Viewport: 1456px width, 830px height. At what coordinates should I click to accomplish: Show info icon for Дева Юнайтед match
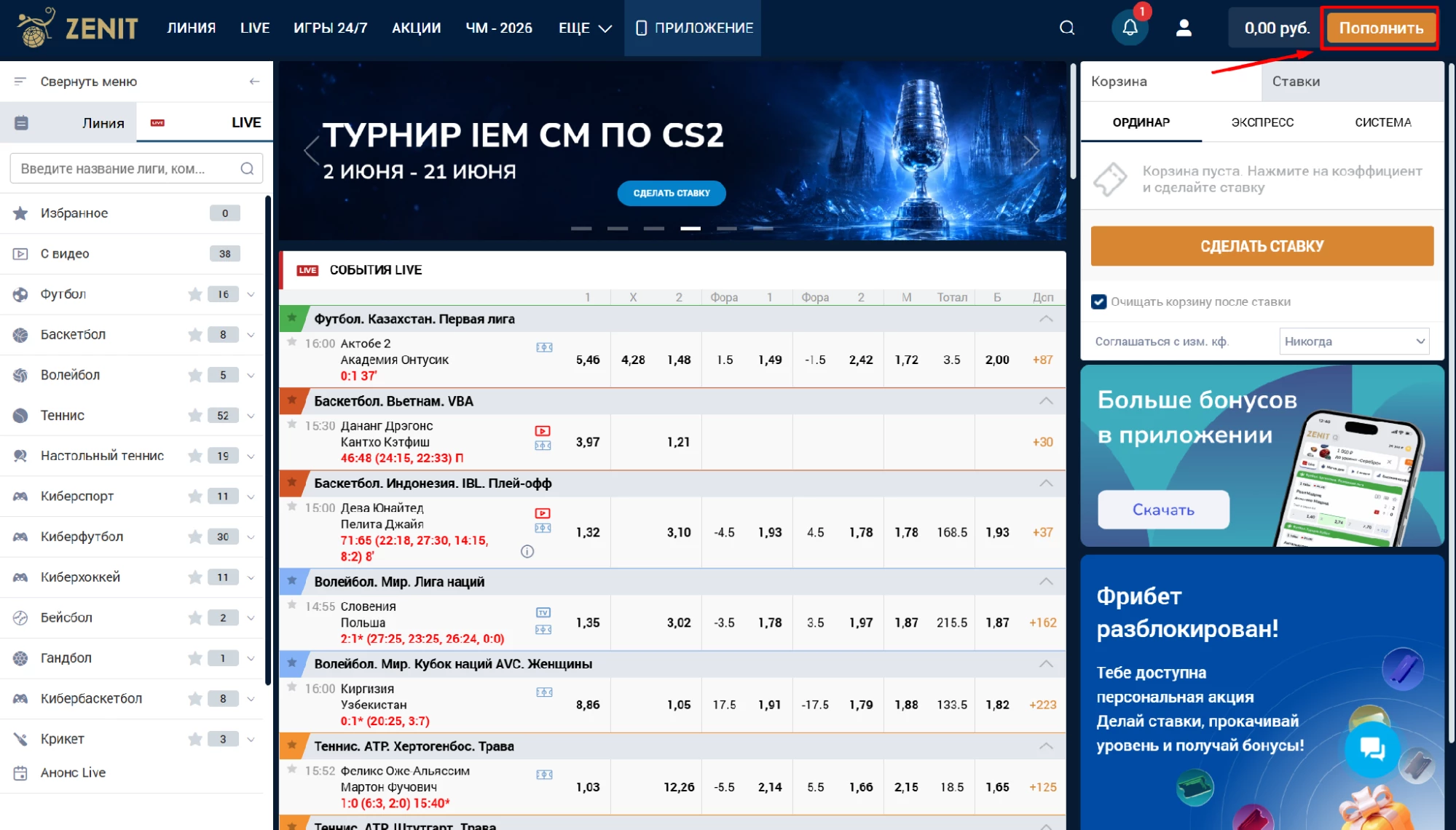point(527,552)
